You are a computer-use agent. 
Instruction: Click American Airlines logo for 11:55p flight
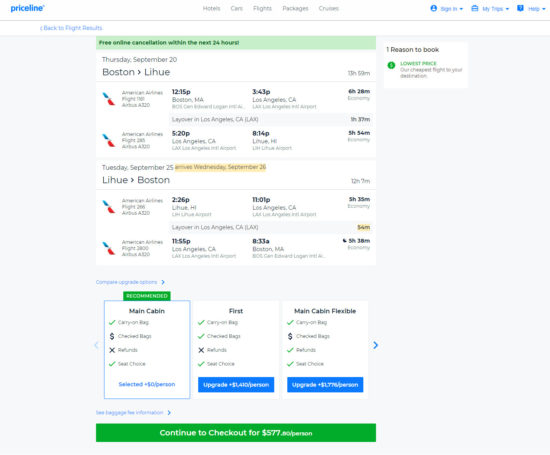click(109, 248)
